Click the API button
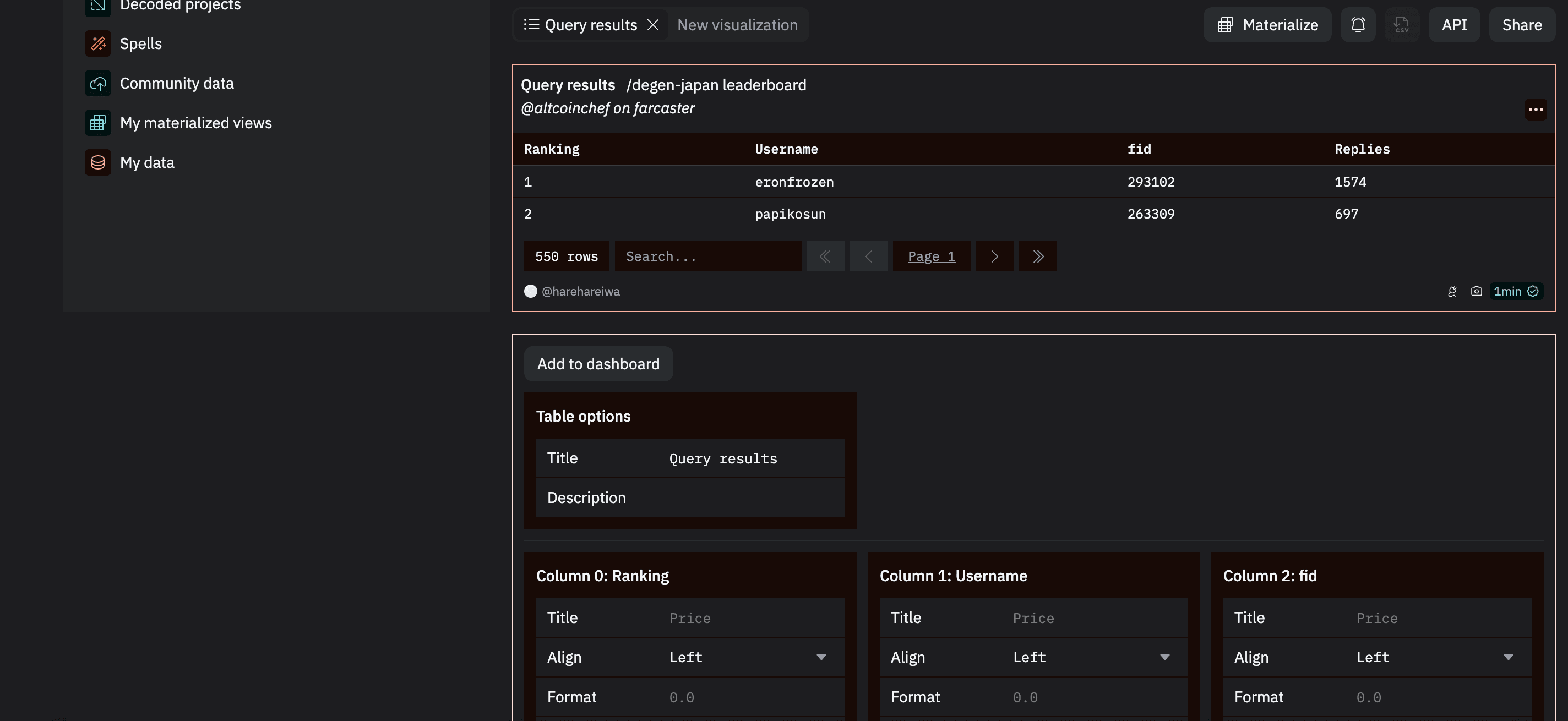 click(x=1453, y=25)
